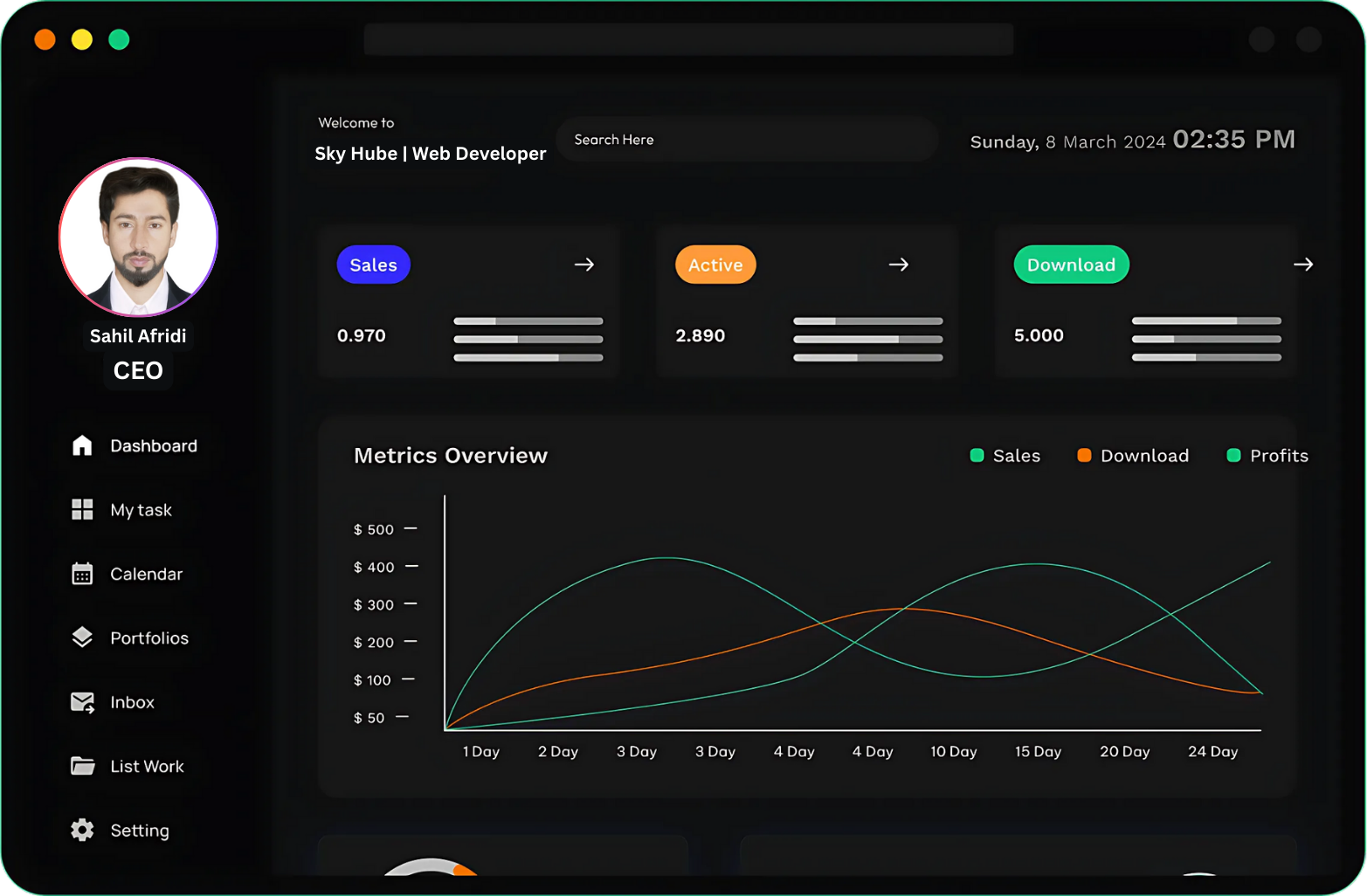The width and height of the screenshot is (1367, 896).
Task: Toggle Download series in chart legend
Action: click(x=1133, y=456)
